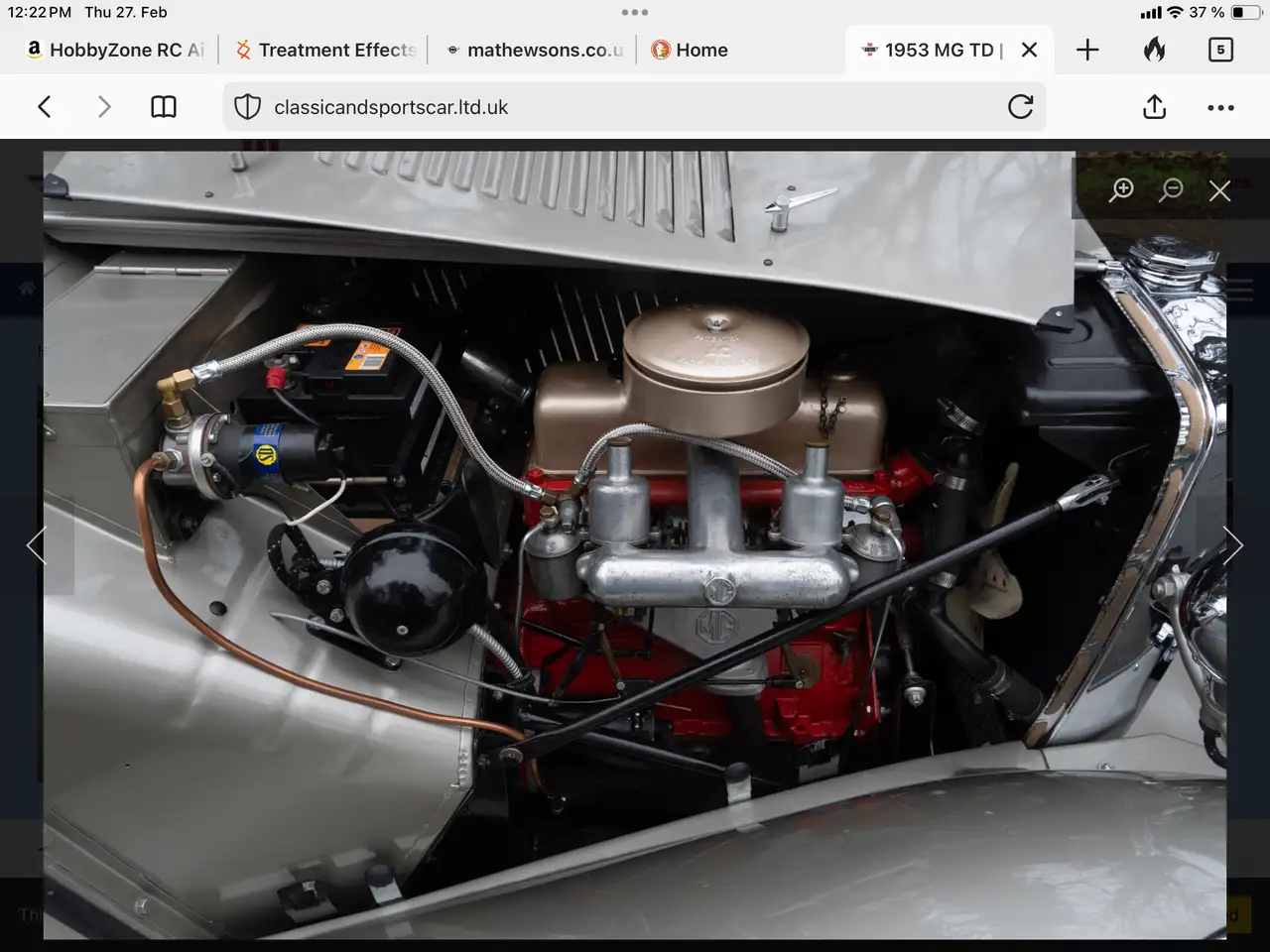Open the share sheet icon
The width and height of the screenshot is (1270, 952).
coord(1154,106)
